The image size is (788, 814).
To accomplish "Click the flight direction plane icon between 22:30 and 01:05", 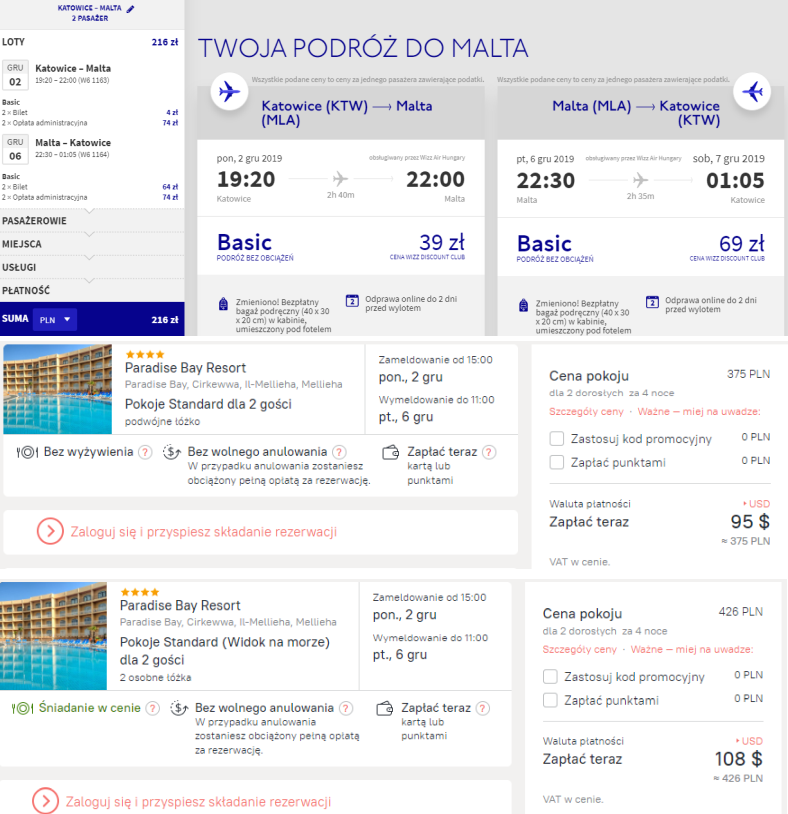I will (x=641, y=180).
